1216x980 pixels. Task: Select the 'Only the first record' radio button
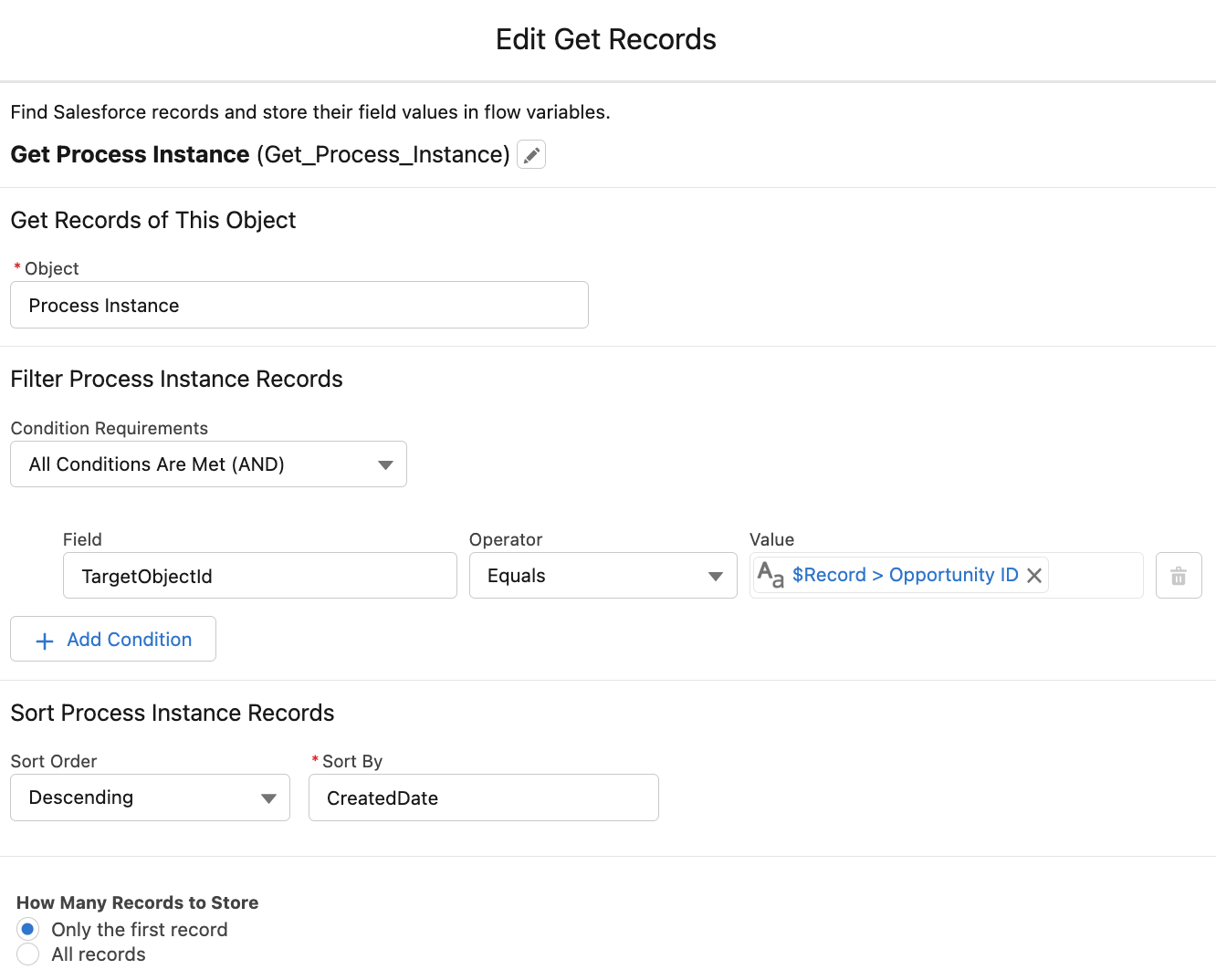pos(27,928)
